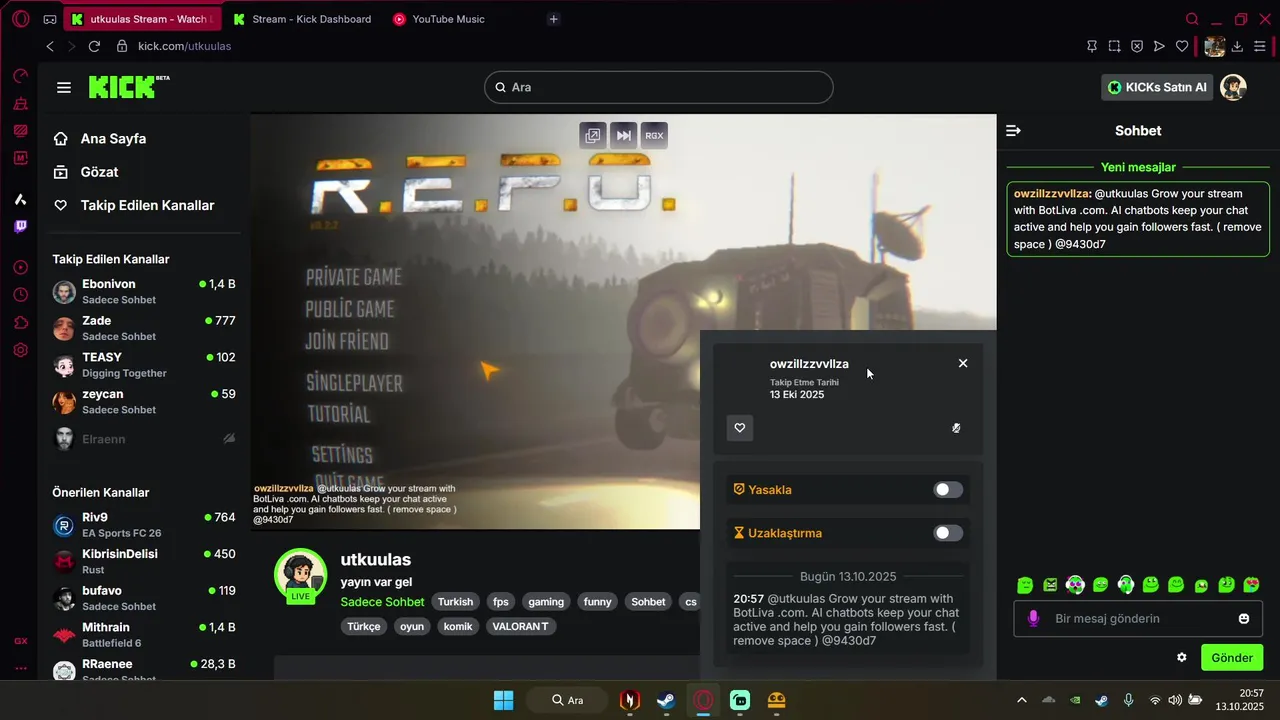Screen dimensions: 1280x720
Task: Follow owzillzzvvllza with the heart button
Action: tap(740, 428)
